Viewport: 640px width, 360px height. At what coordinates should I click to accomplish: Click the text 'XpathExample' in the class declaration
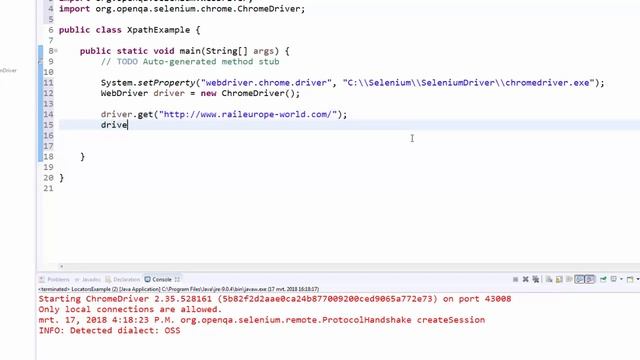[158, 30]
